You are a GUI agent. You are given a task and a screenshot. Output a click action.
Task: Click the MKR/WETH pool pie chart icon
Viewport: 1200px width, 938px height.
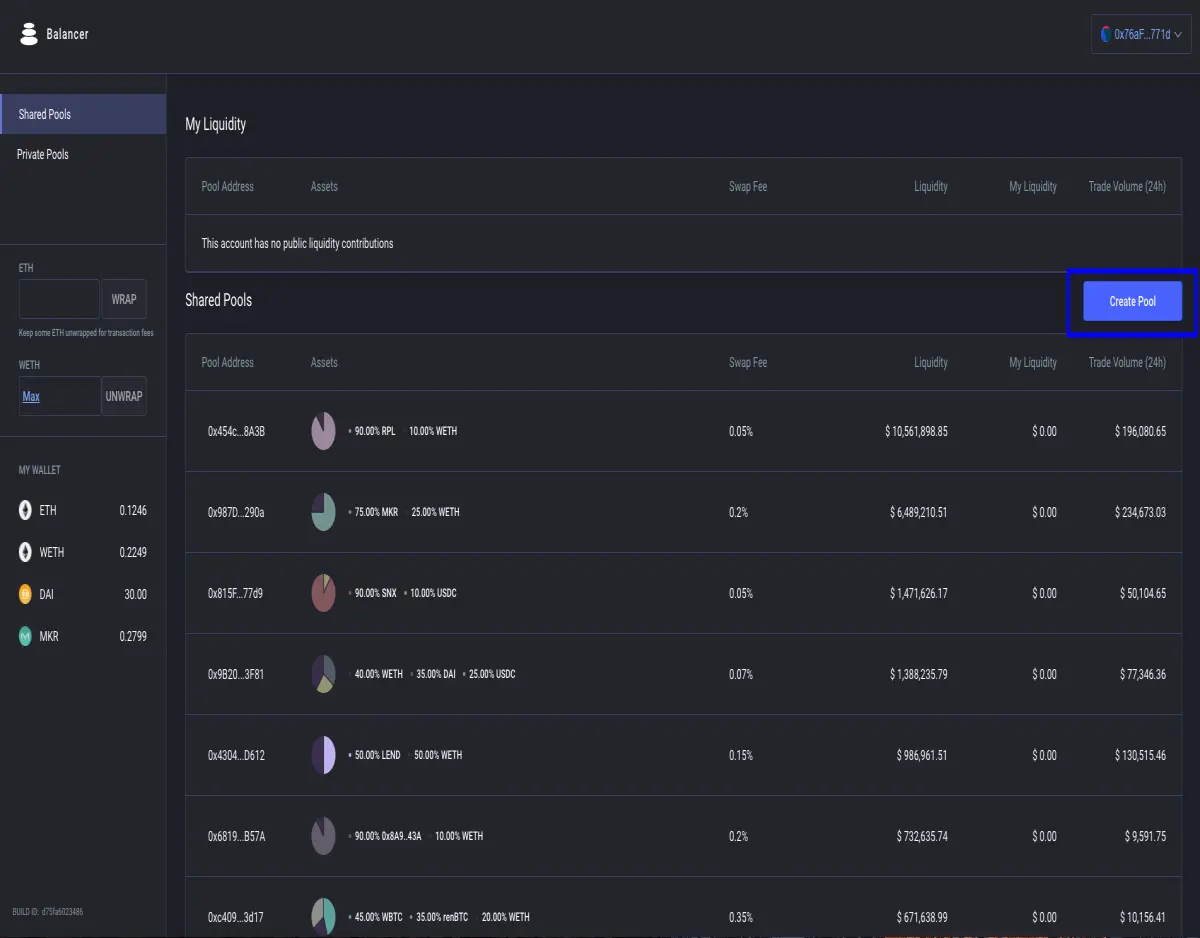323,512
